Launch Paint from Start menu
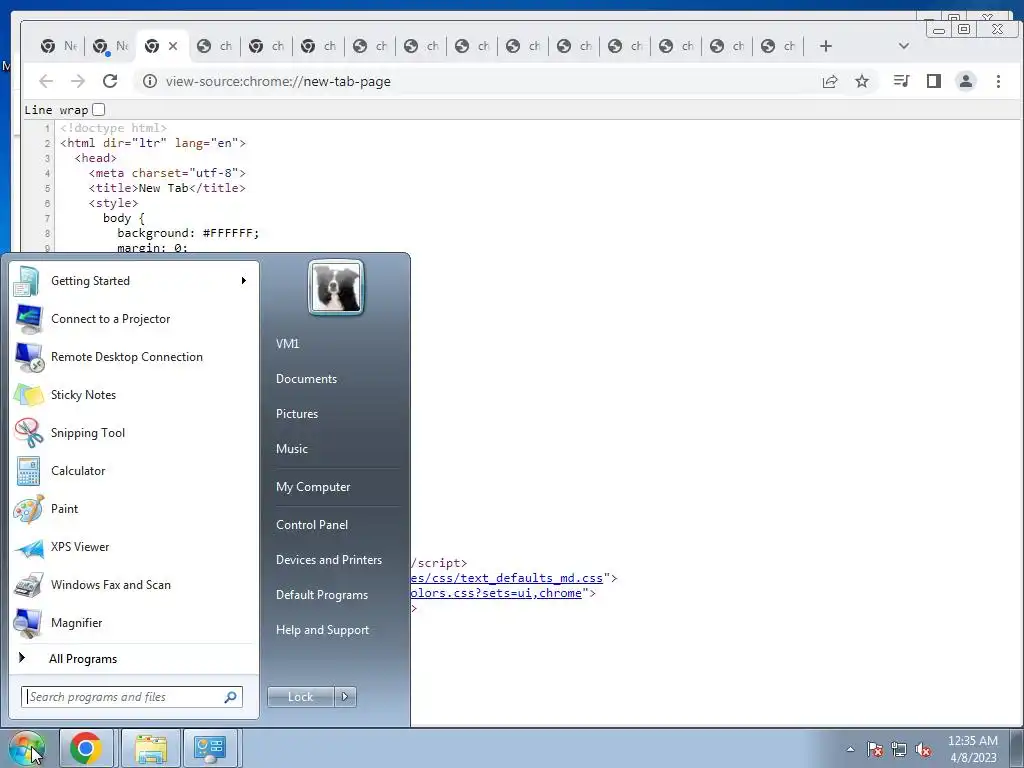The width and height of the screenshot is (1024, 768). click(x=134, y=509)
